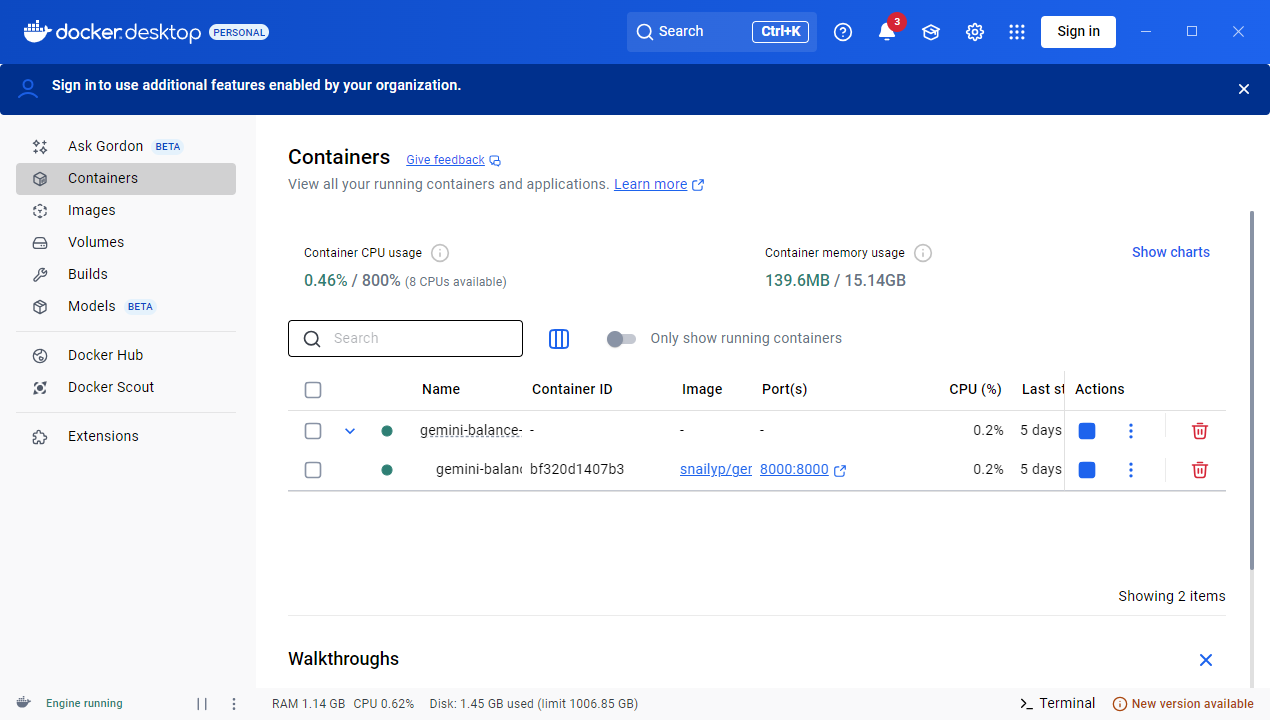This screenshot has width=1270, height=720.
Task: Open Settings gear icon in header
Action: point(975,32)
